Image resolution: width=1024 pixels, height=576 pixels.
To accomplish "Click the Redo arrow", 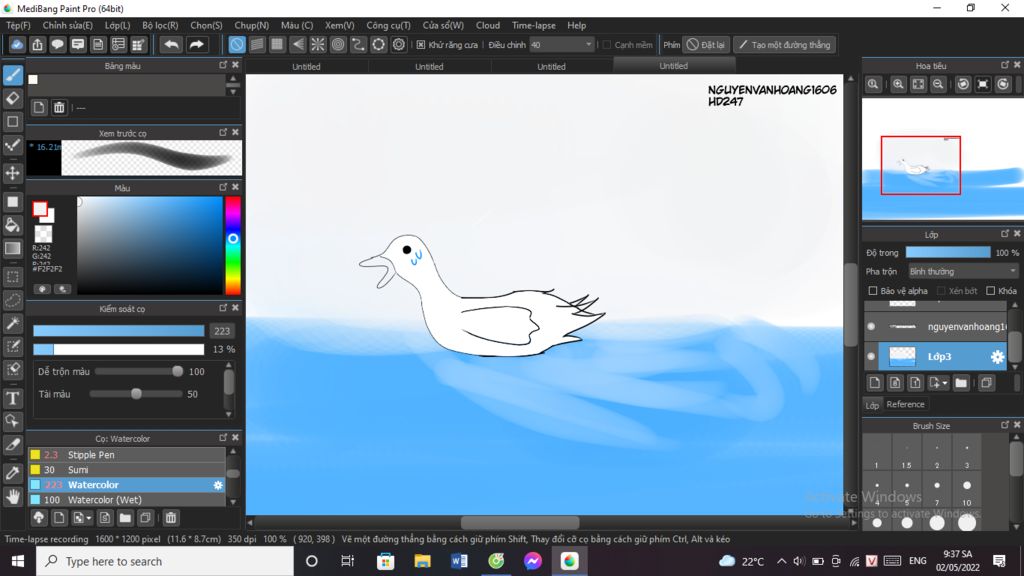I will (x=196, y=44).
